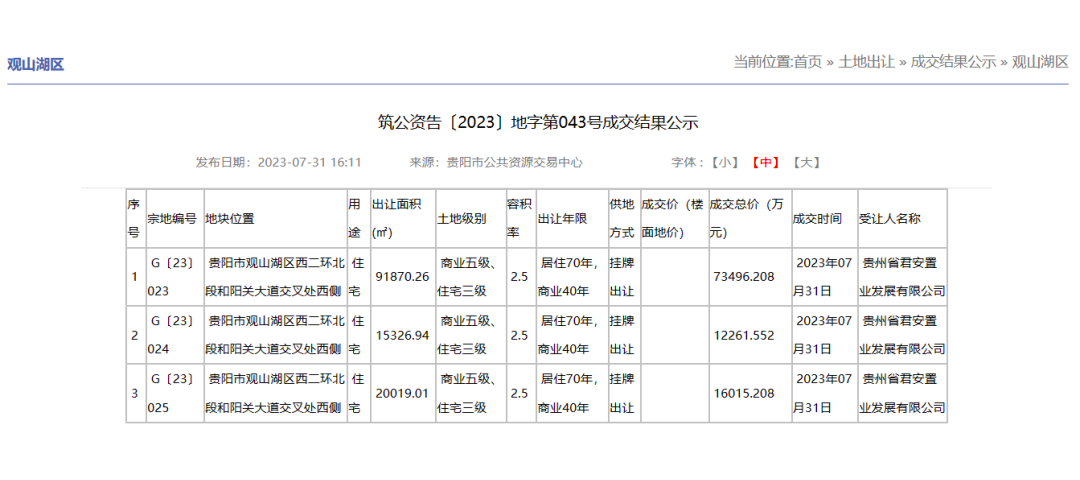Go to 土地出让 breadcrumb
Screen dimensions: 1080x480
866,62
